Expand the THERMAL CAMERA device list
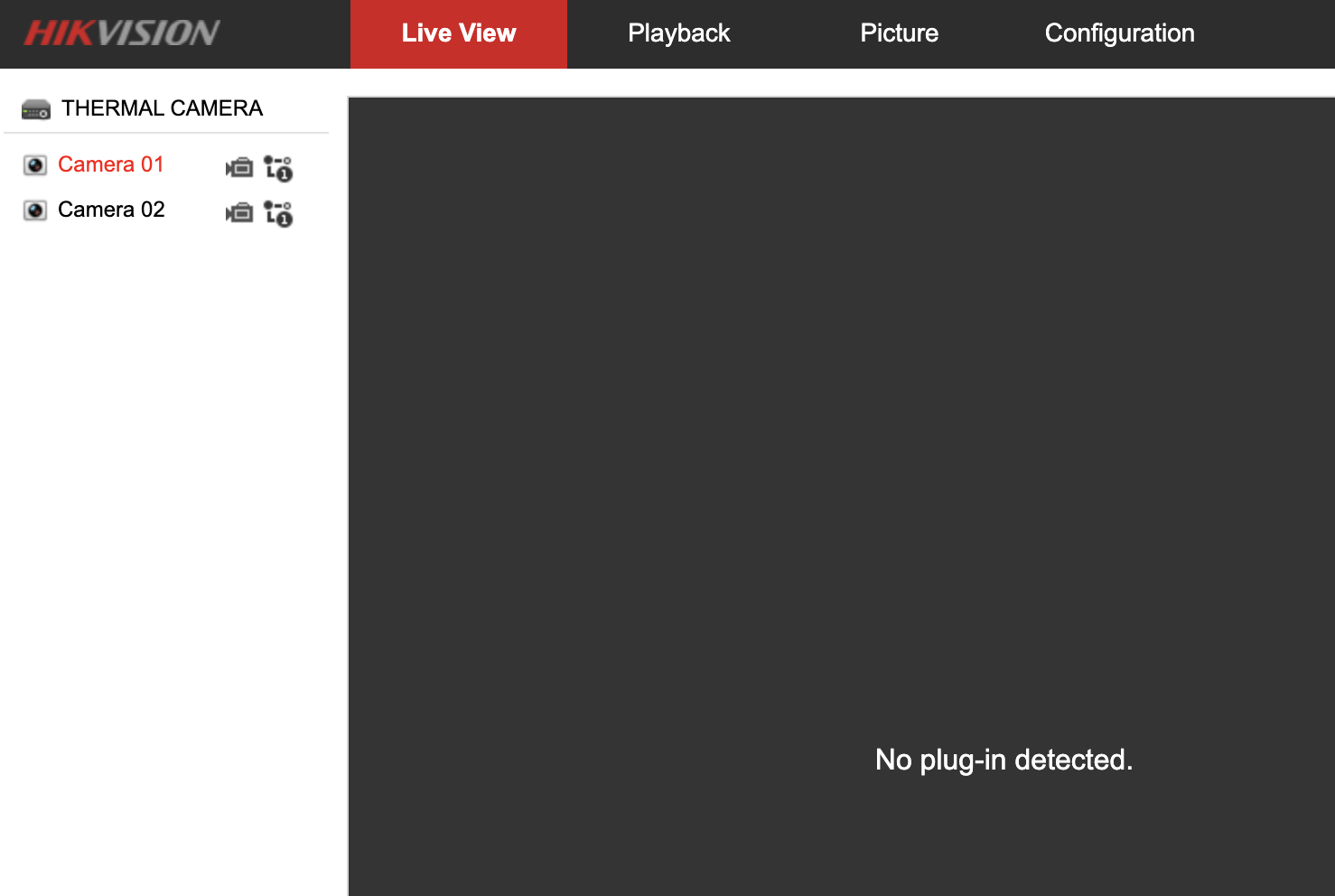 click(162, 108)
